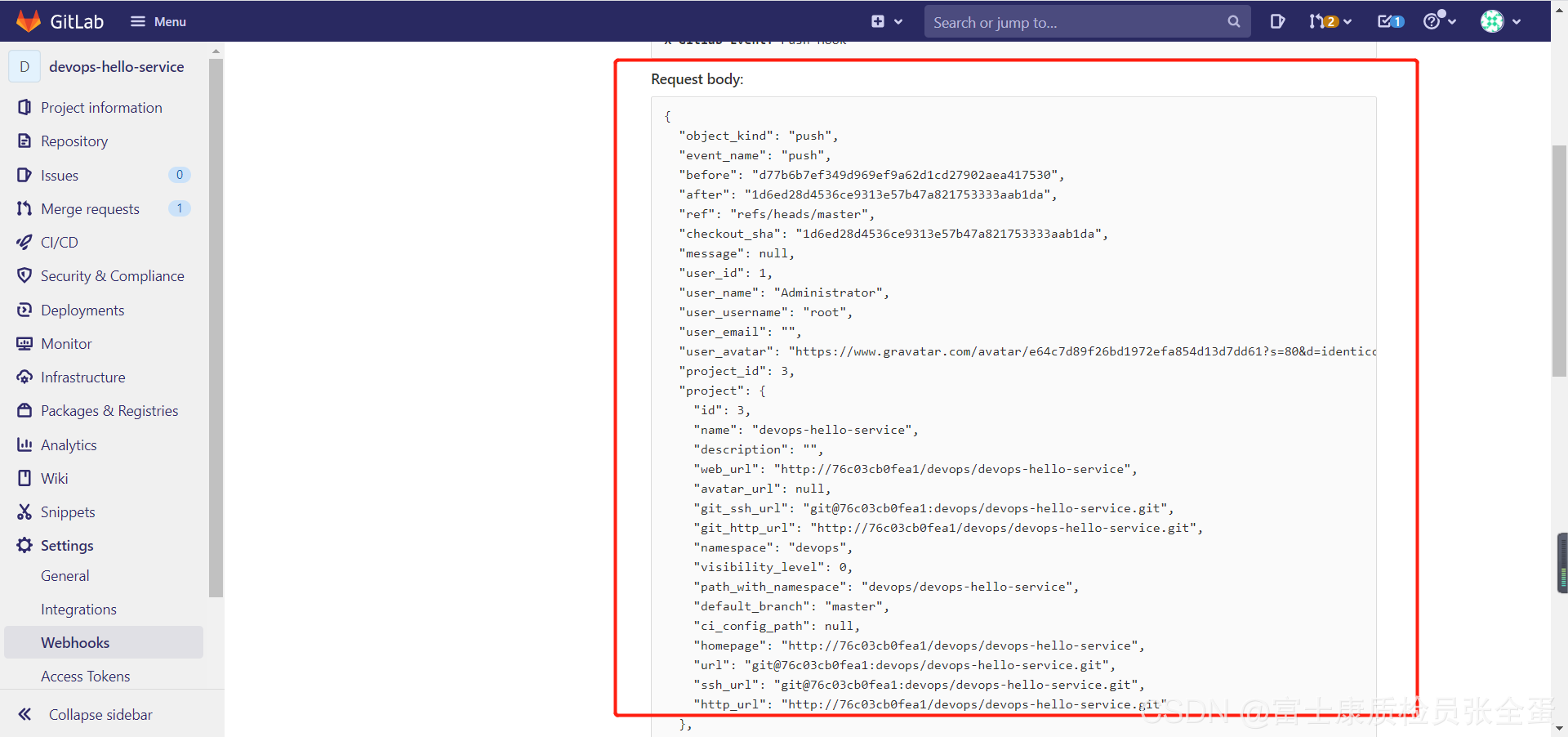1568x737 pixels.
Task: Click the CI/CD rocket icon
Action: pyautogui.click(x=24, y=242)
